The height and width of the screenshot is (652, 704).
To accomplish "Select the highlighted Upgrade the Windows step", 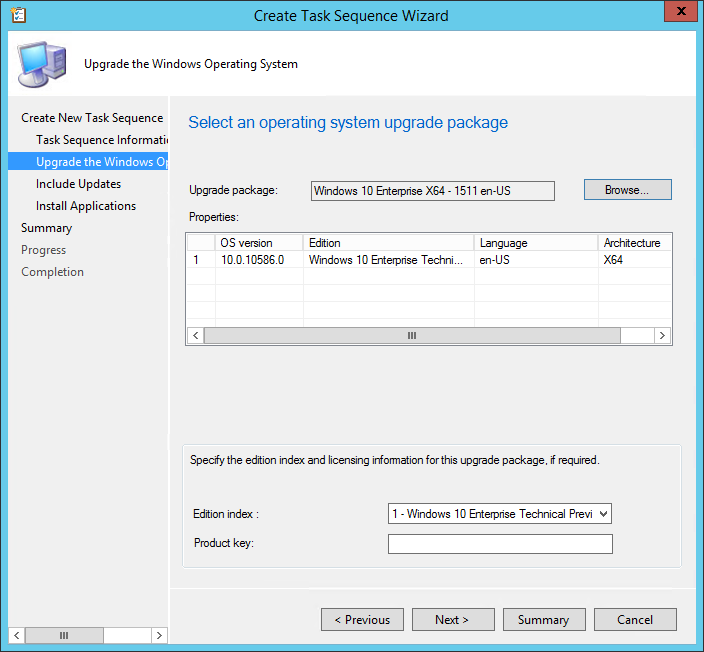I will 88,162.
